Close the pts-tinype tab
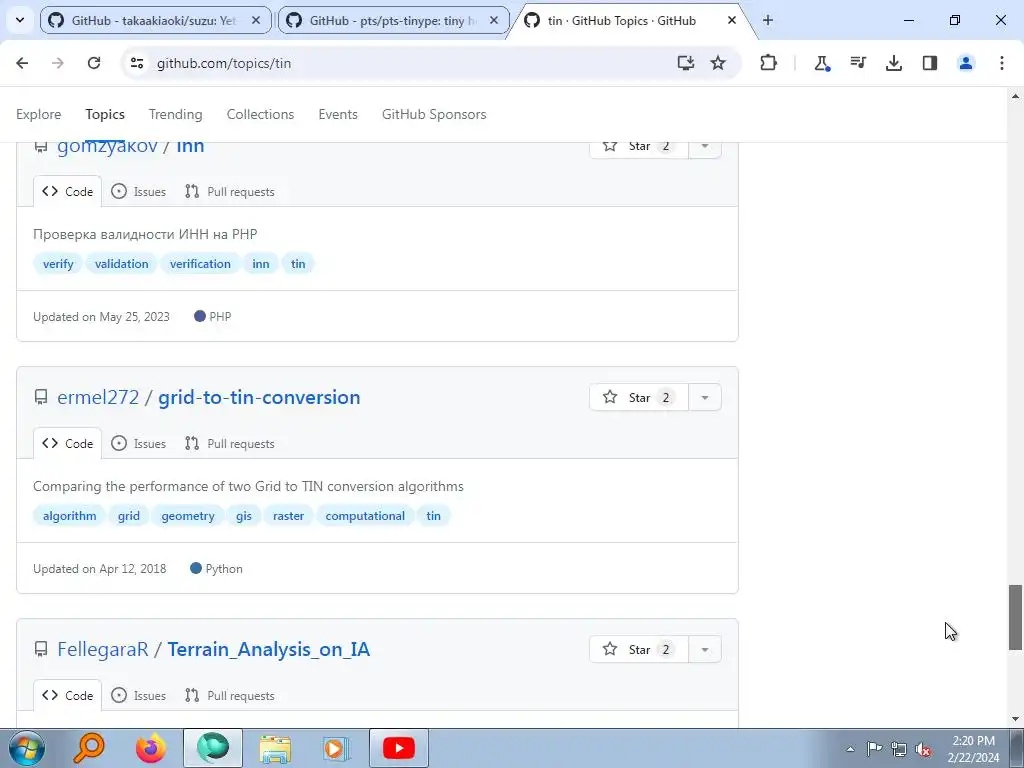The width and height of the screenshot is (1024, 768). (x=494, y=21)
